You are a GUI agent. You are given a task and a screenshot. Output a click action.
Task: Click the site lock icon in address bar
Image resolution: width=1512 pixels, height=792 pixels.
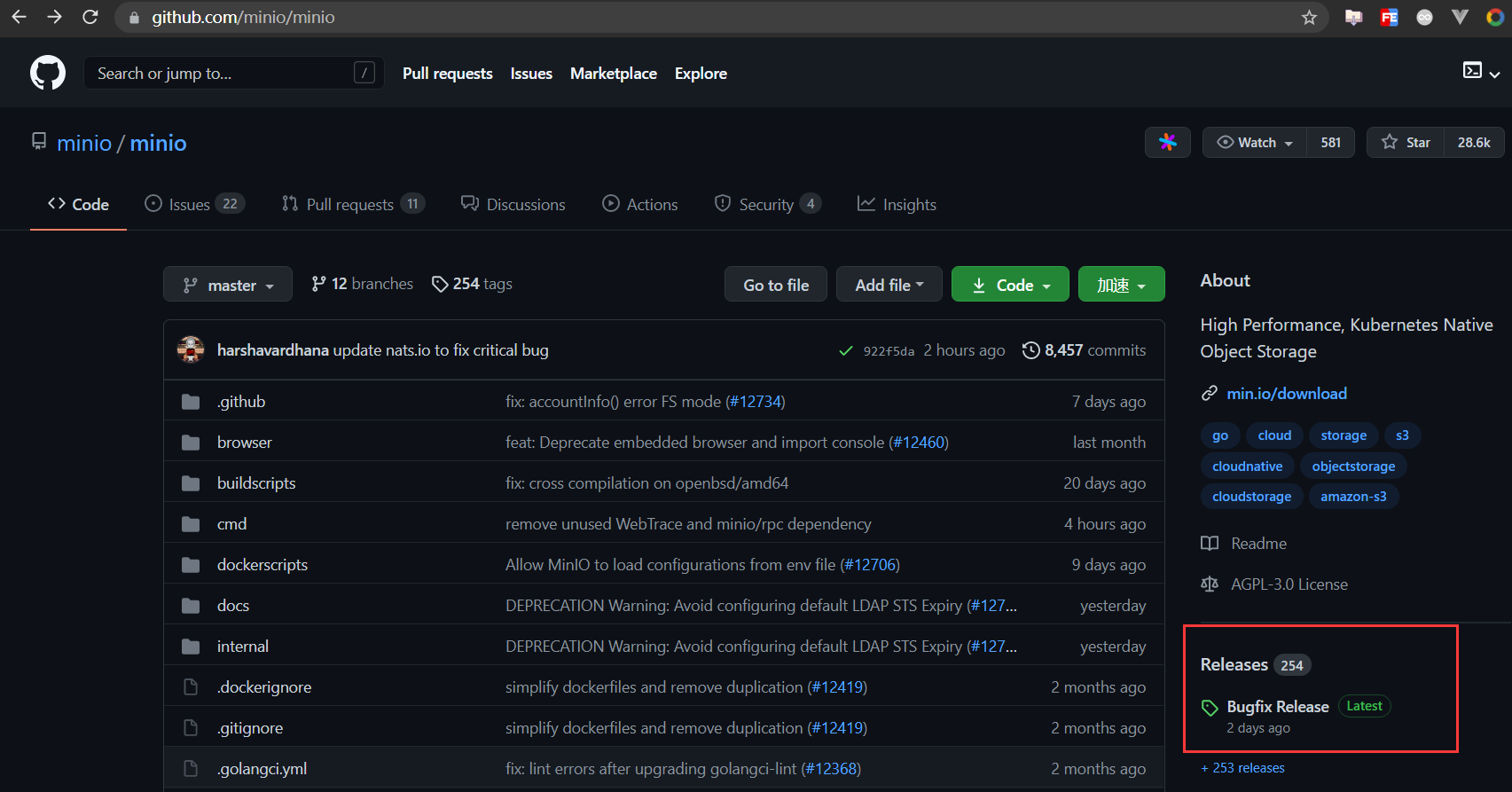coord(134,18)
